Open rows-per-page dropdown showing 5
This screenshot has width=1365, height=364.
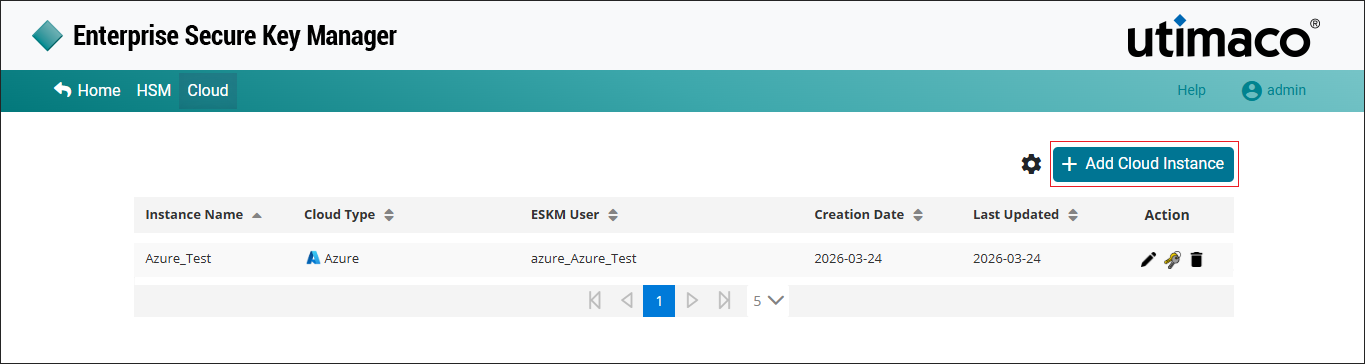[768, 300]
